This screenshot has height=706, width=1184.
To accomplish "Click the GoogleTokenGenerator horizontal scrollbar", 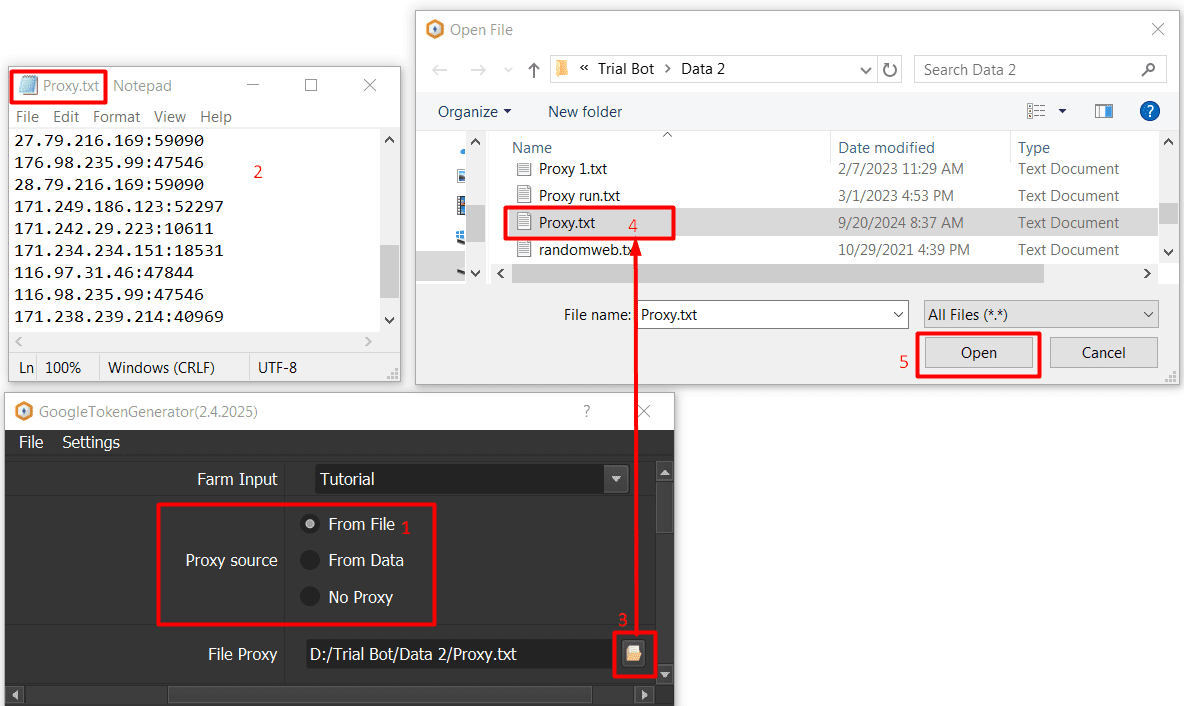I will tap(379, 694).
